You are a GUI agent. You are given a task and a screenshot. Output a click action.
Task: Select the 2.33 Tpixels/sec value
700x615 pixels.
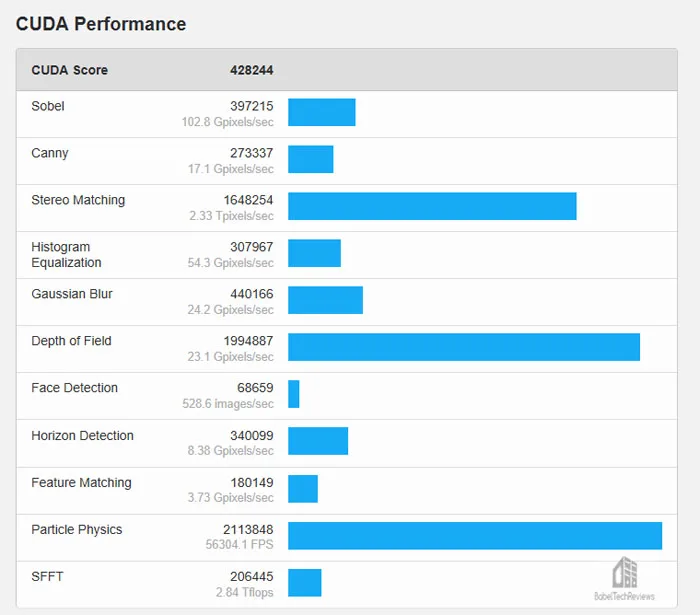231,216
